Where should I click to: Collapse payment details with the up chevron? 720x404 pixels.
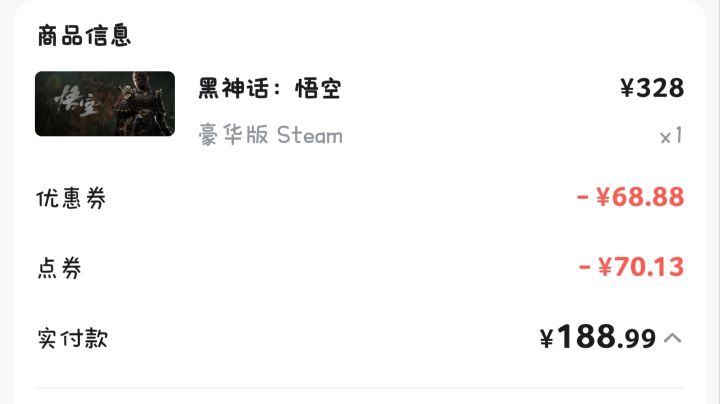coord(673,339)
